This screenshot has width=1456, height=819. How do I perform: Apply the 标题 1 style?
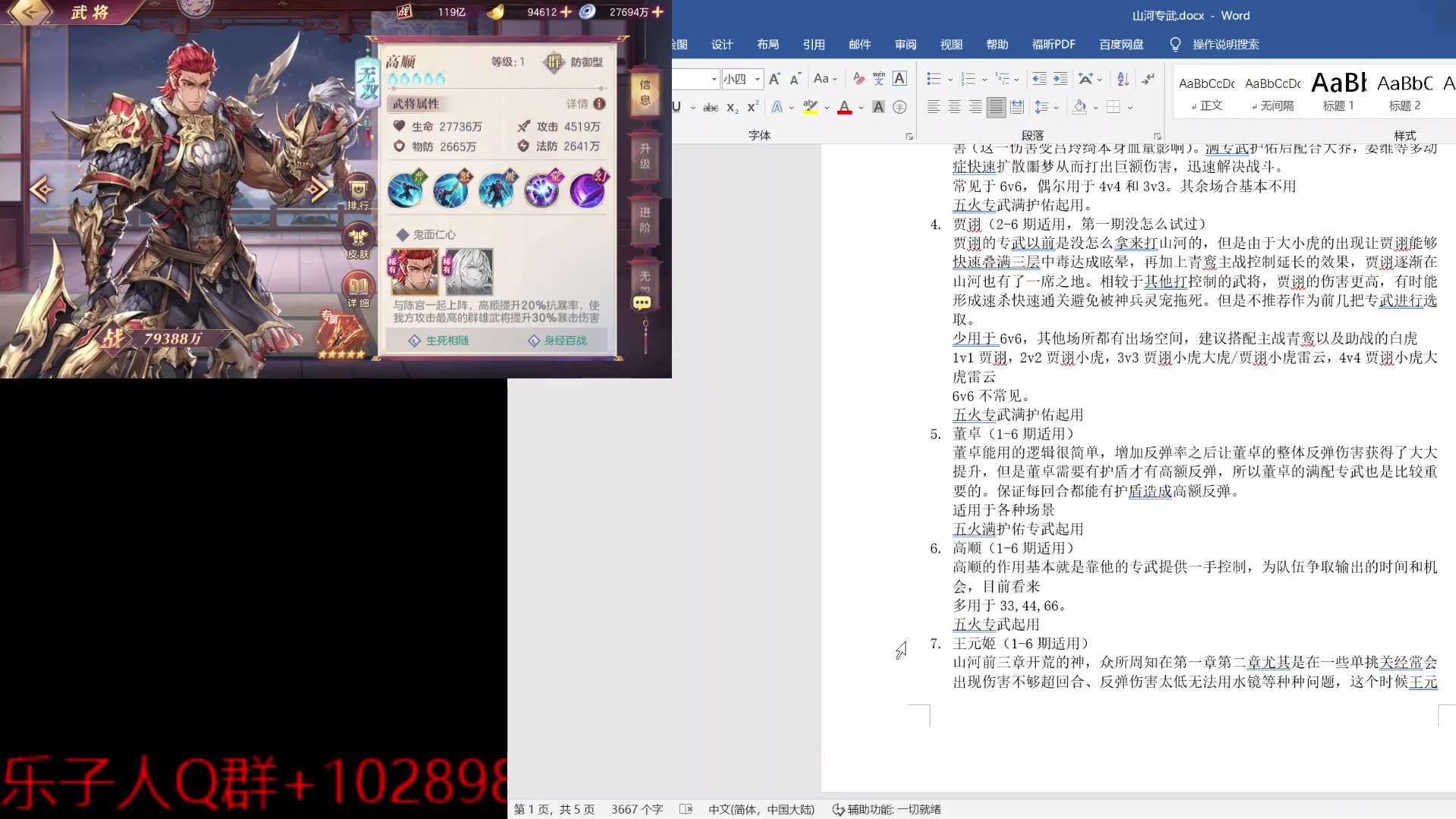pyautogui.click(x=1338, y=93)
